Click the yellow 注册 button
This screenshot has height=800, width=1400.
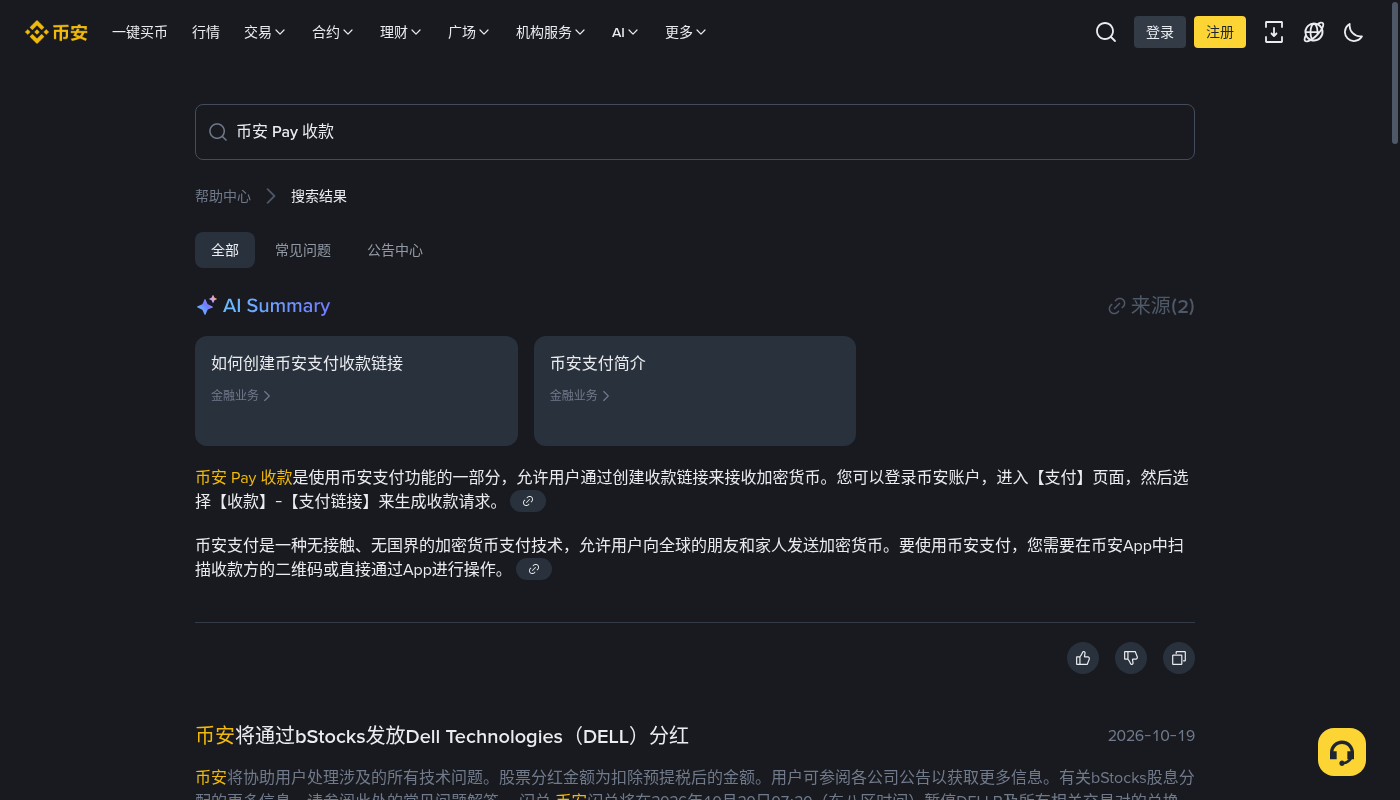point(1220,32)
